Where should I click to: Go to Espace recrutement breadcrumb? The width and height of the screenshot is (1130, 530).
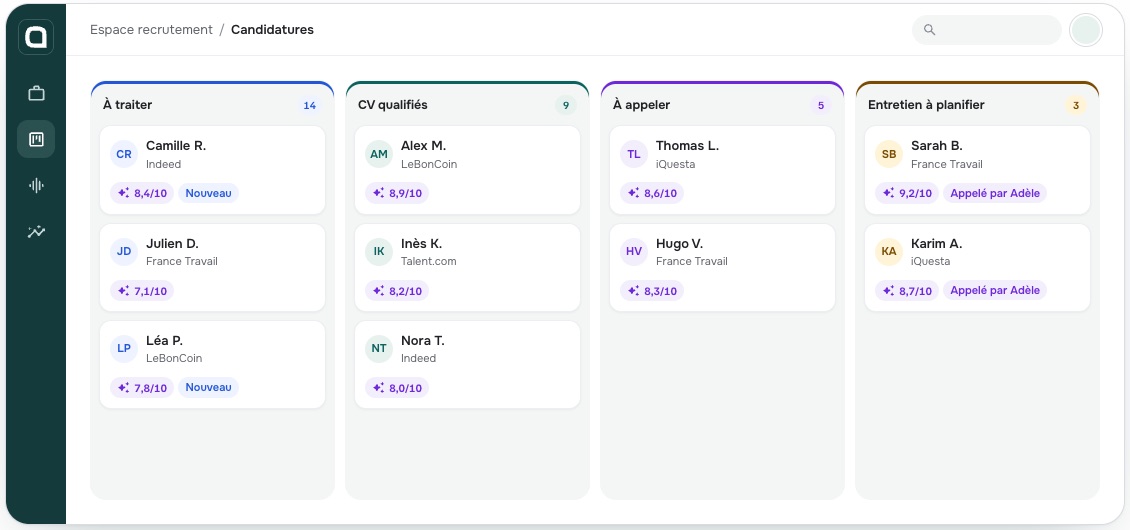pyautogui.click(x=151, y=30)
